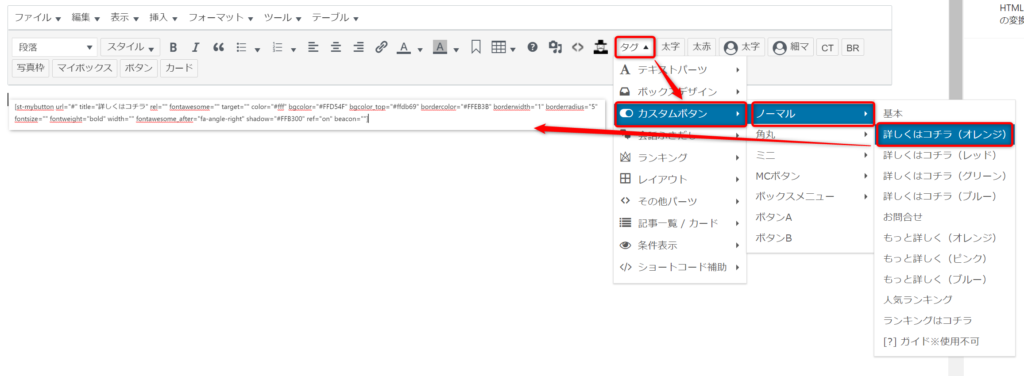Click the 太赤 bold red button

point(701,47)
